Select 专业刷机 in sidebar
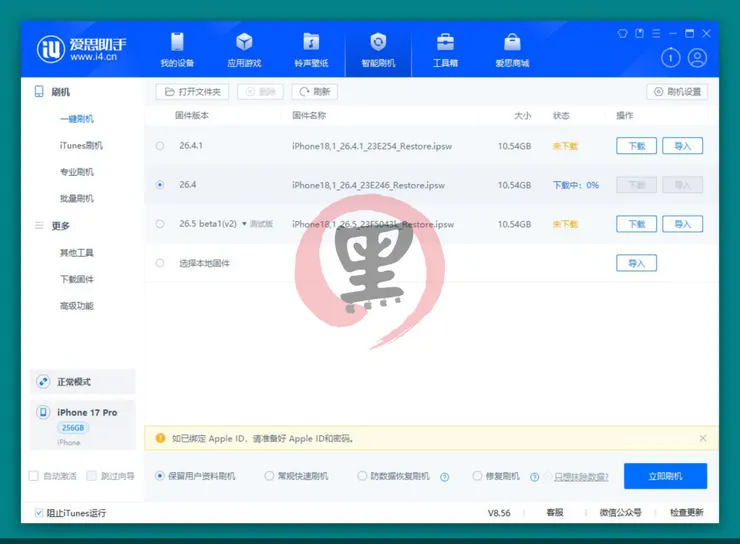 coord(76,172)
